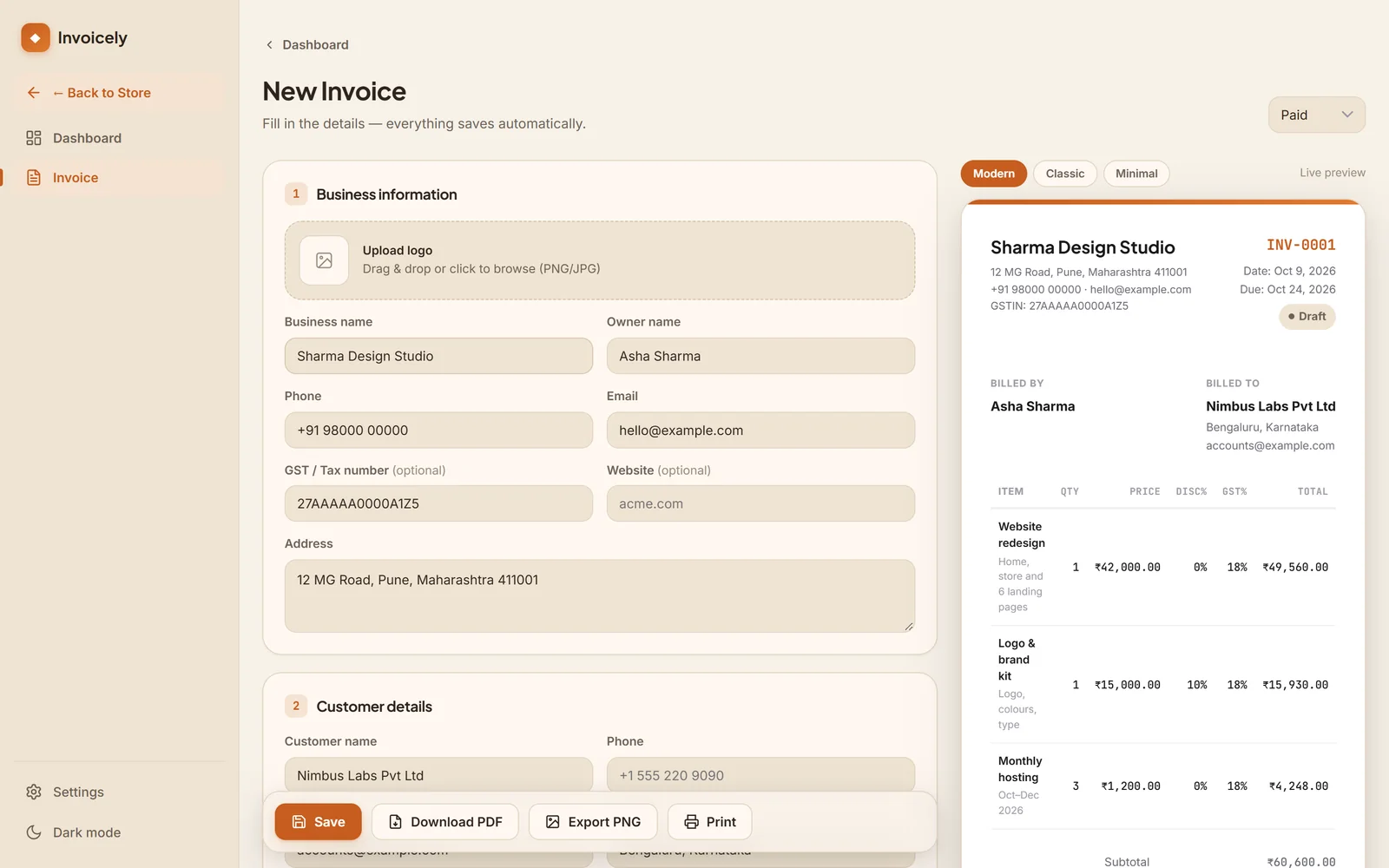Open the Paid status dropdown
Viewport: 1389px width, 868px height.
(x=1316, y=115)
